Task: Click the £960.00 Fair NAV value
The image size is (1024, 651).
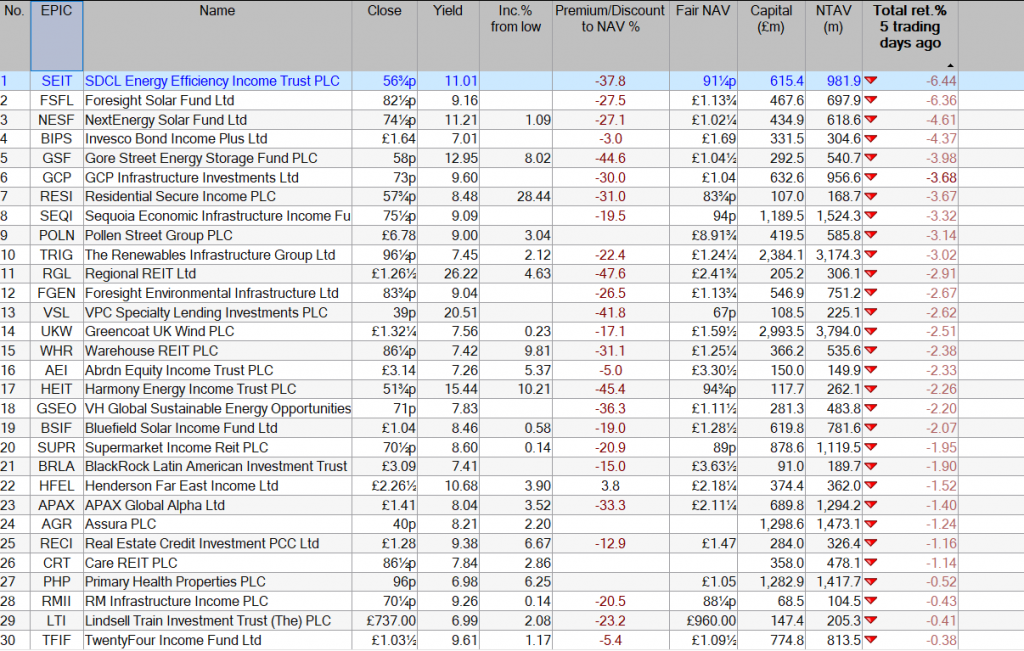Action: tap(711, 621)
